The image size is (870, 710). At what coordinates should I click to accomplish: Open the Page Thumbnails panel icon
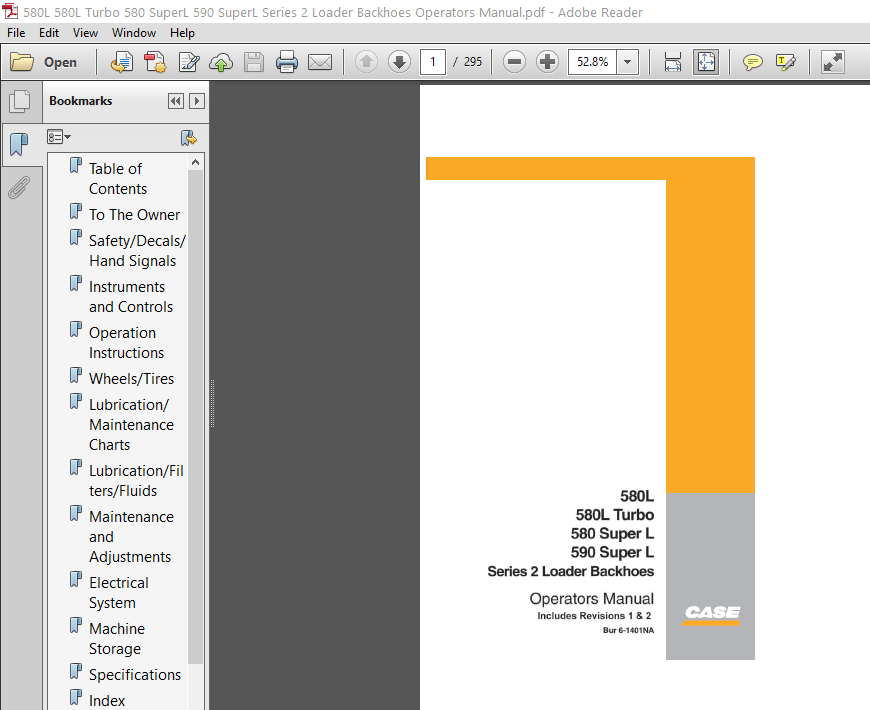20,102
